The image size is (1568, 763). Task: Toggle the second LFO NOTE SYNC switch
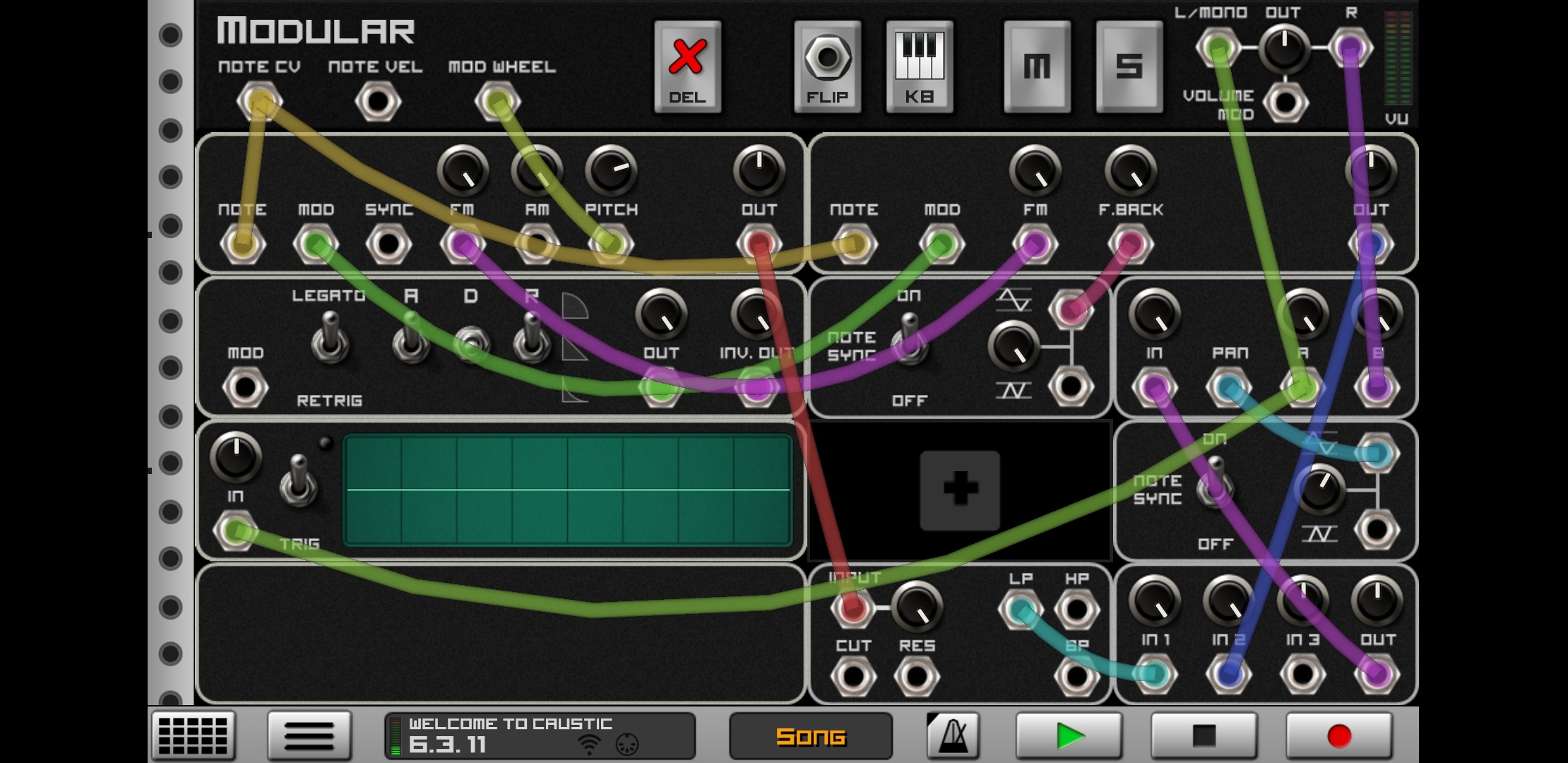pos(1216,483)
